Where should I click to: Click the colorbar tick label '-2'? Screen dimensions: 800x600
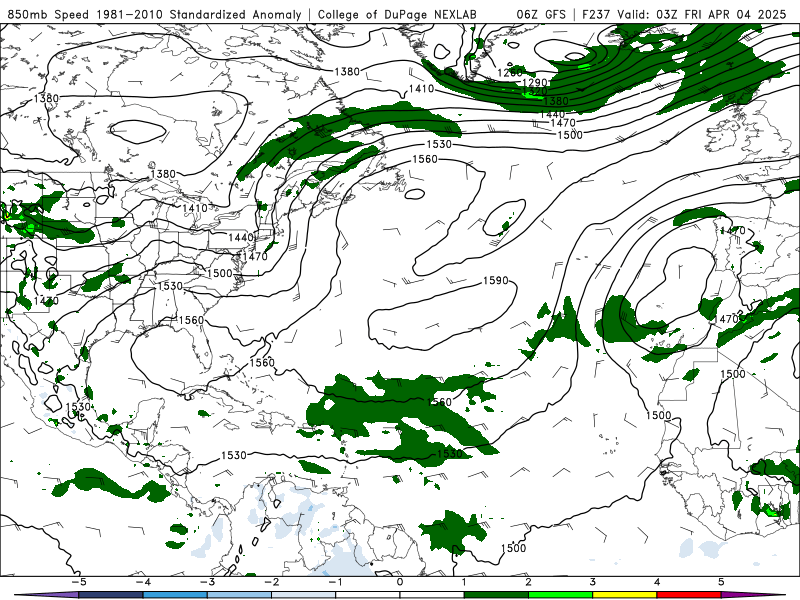coord(271,582)
